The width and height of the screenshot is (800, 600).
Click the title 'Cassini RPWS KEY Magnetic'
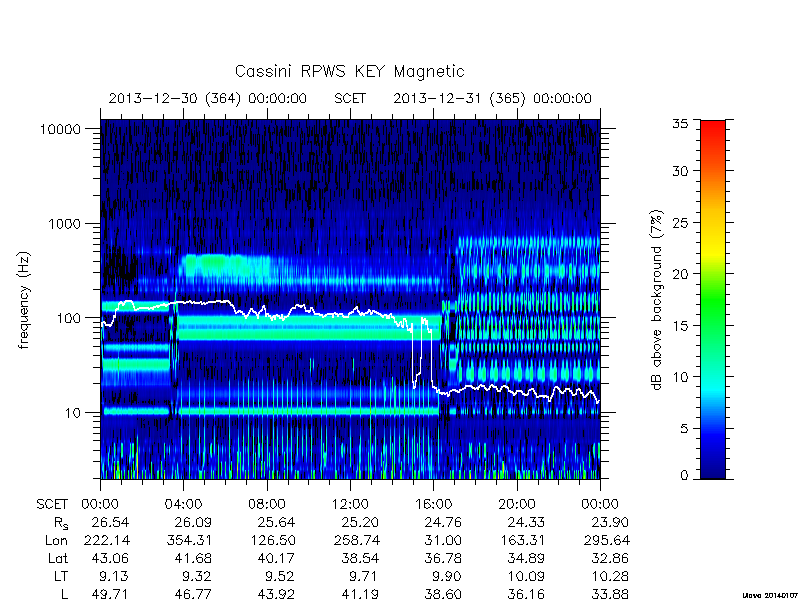pos(349,71)
